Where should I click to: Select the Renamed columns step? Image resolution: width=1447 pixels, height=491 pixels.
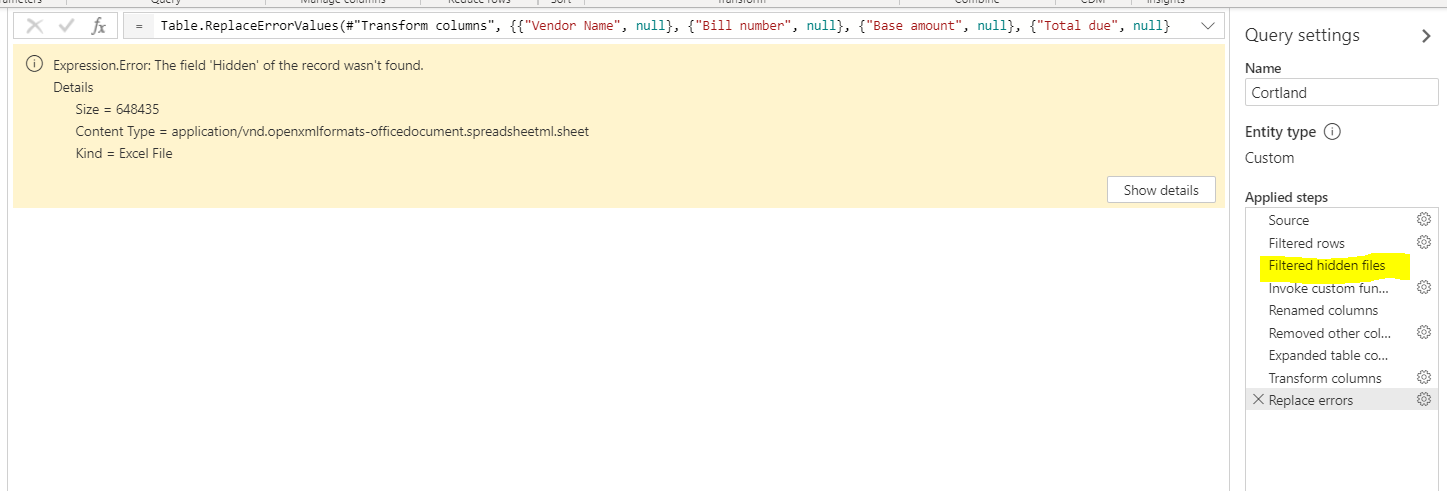click(x=1325, y=310)
